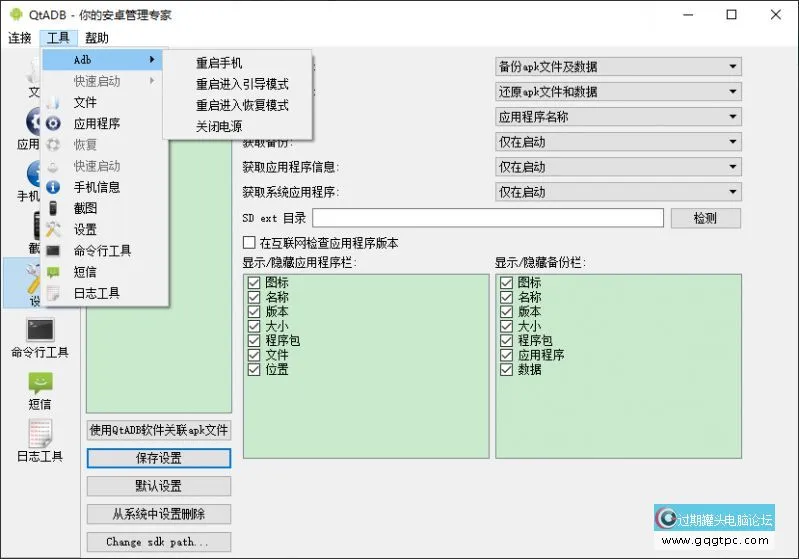Image resolution: width=799 pixels, height=559 pixels.
Task: Open the 备份apk文件及数据 dropdown
Action: 618,67
